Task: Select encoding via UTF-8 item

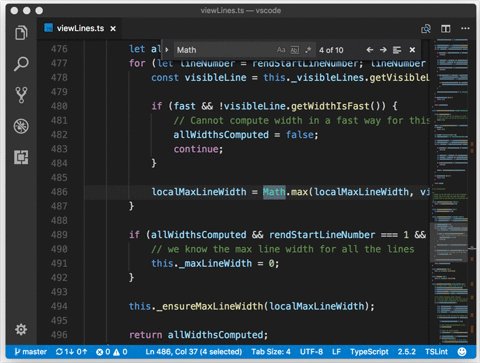Action: [311, 352]
